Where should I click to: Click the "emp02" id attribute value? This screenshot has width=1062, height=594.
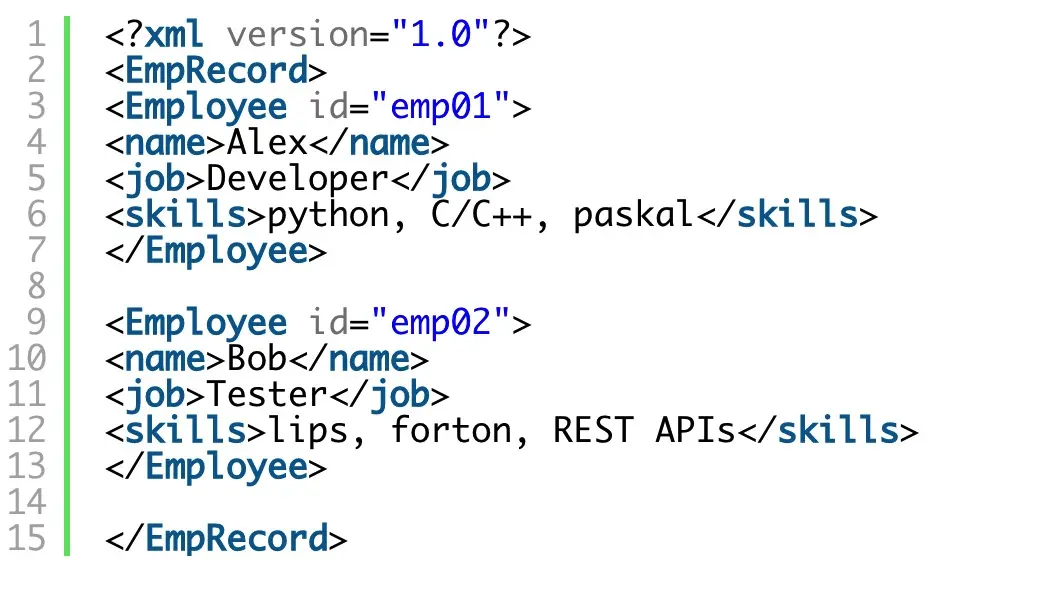click(440, 322)
